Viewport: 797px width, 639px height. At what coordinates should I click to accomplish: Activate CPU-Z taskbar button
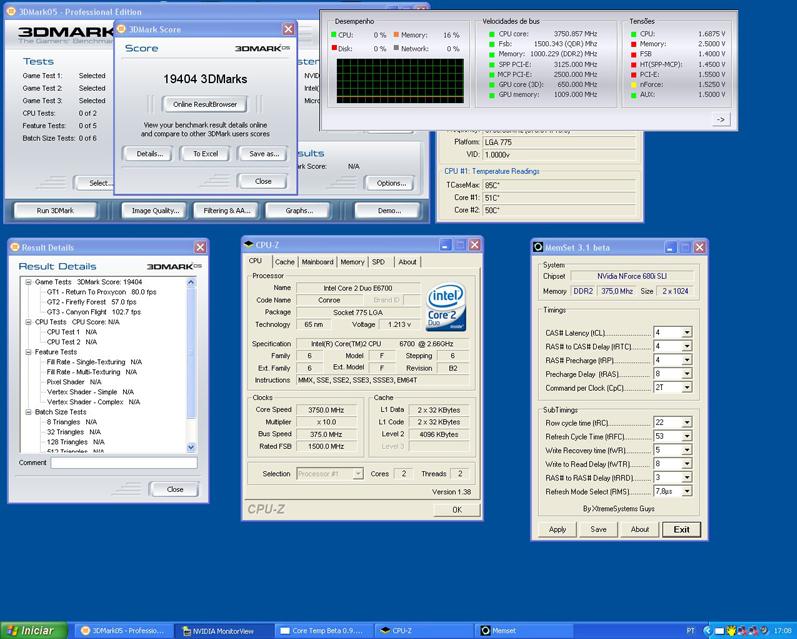(x=423, y=631)
